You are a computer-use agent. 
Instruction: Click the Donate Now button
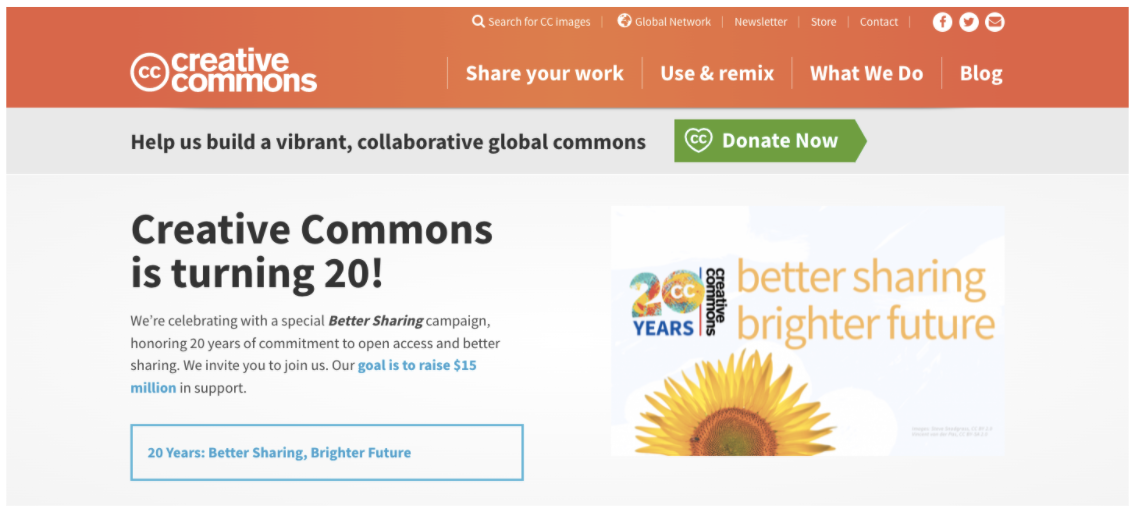click(x=770, y=141)
